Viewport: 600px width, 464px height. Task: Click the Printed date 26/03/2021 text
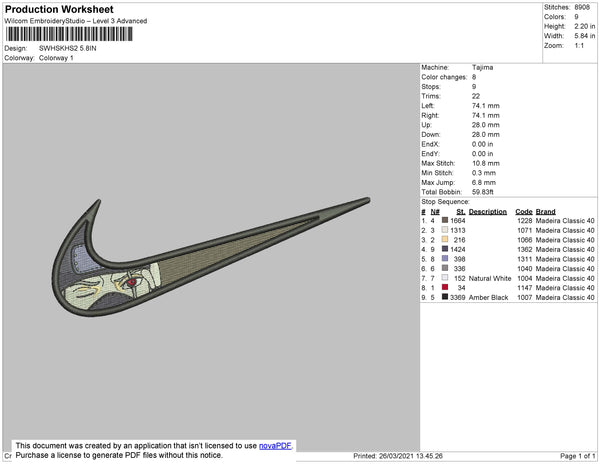pos(398,456)
